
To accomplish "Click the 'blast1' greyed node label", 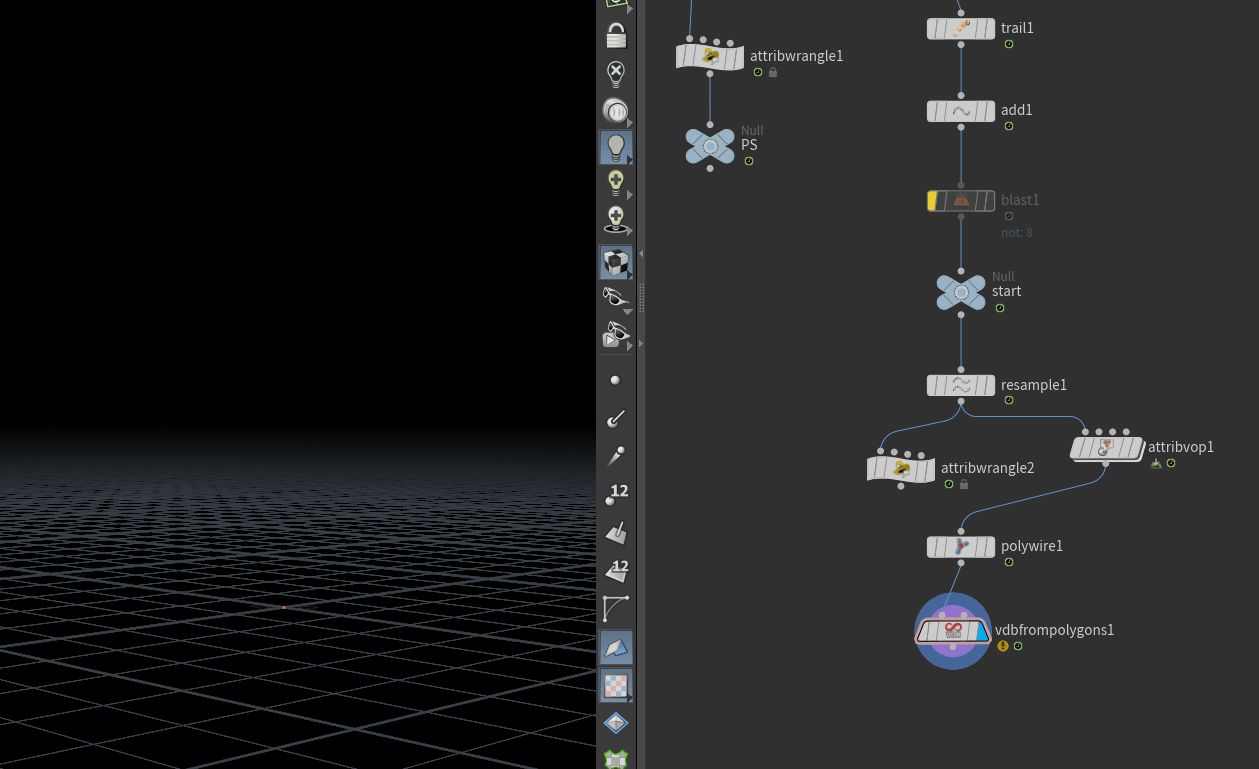I will click(x=1020, y=200).
